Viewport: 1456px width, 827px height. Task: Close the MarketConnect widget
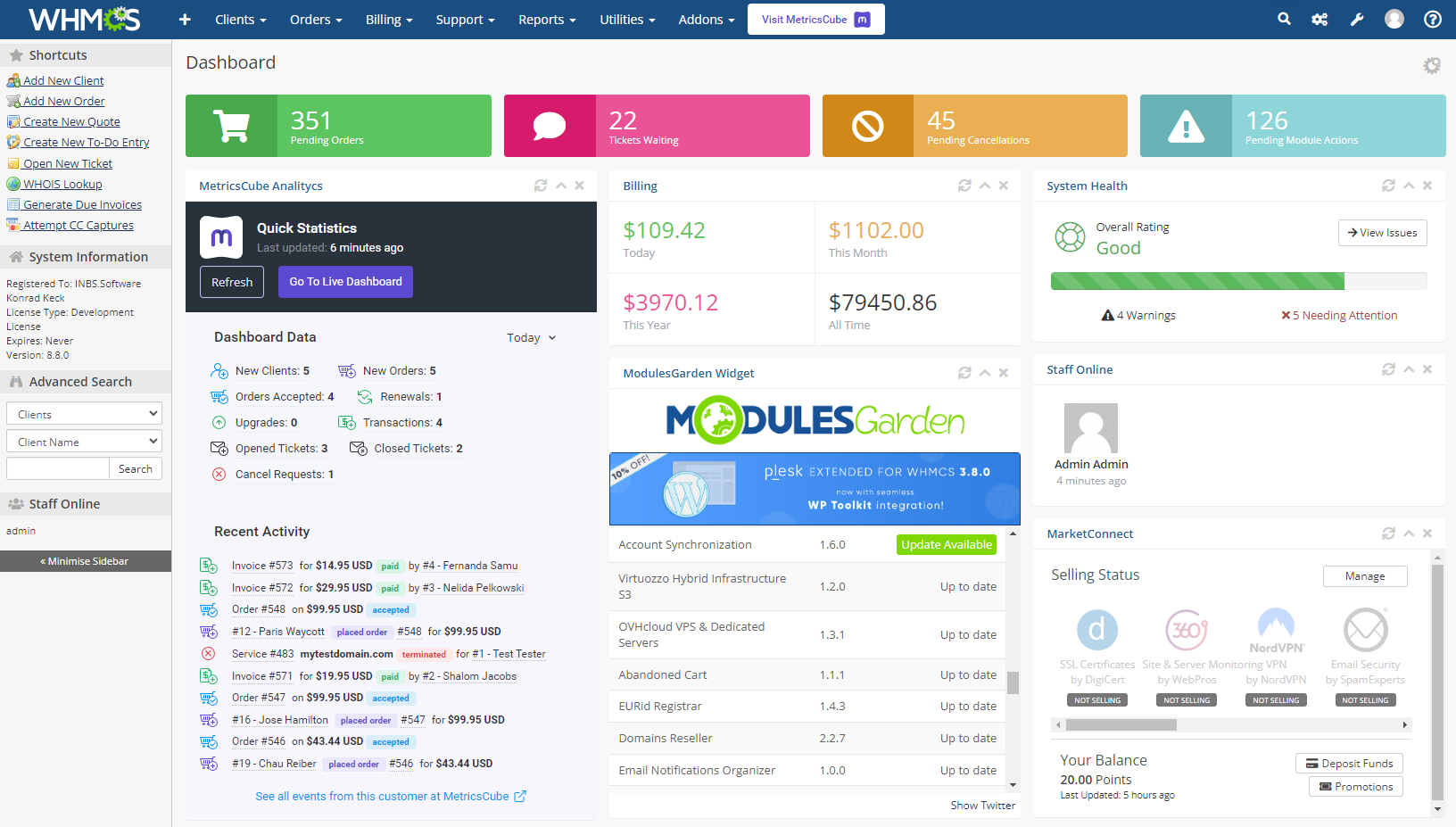[1427, 533]
